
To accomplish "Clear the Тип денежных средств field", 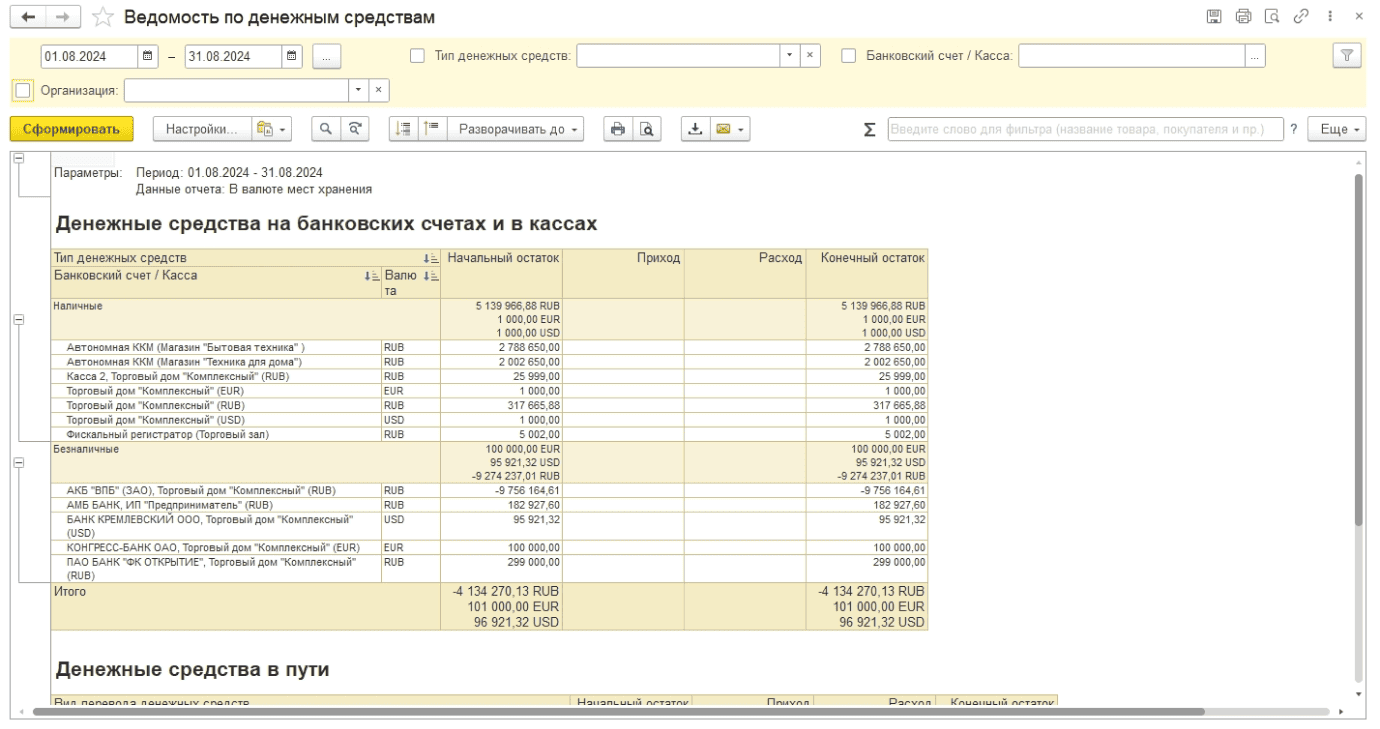I will (x=810, y=56).
